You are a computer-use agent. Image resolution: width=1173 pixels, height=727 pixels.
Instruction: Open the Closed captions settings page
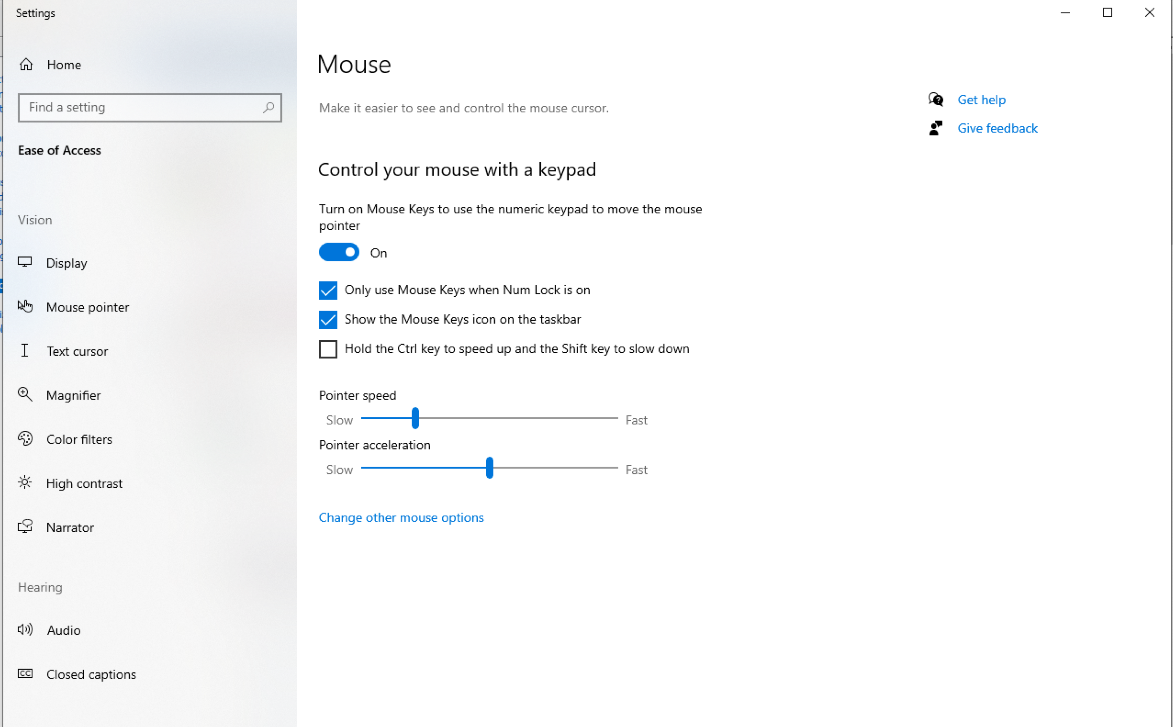[90, 674]
